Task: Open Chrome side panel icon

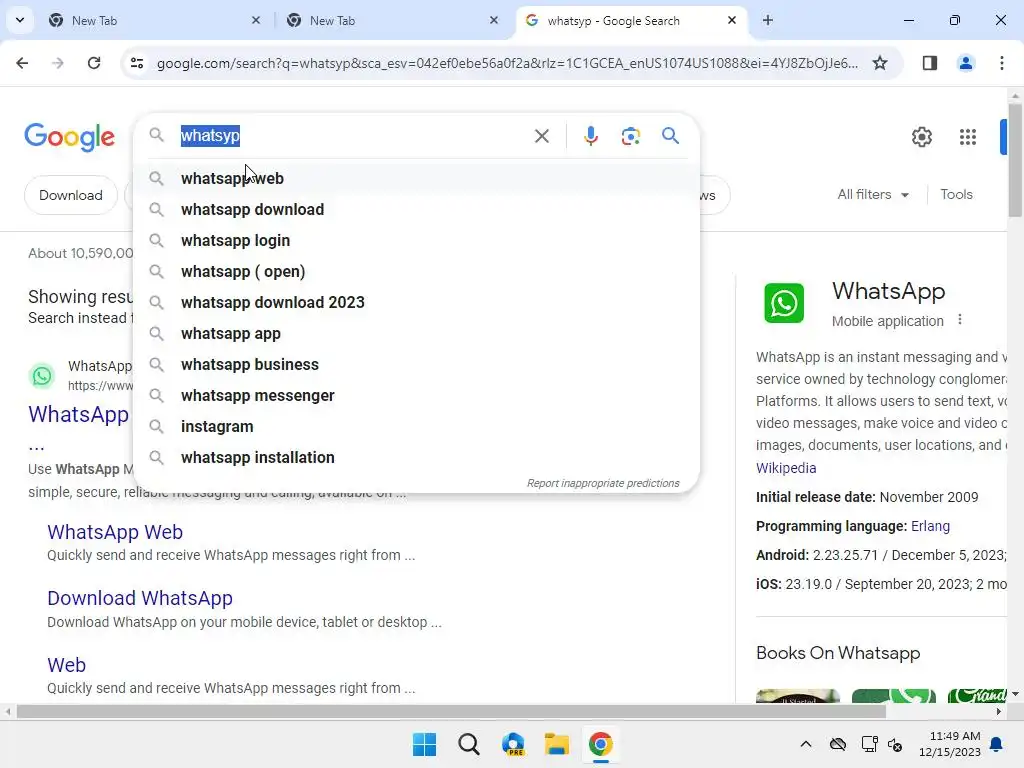Action: 929,63
